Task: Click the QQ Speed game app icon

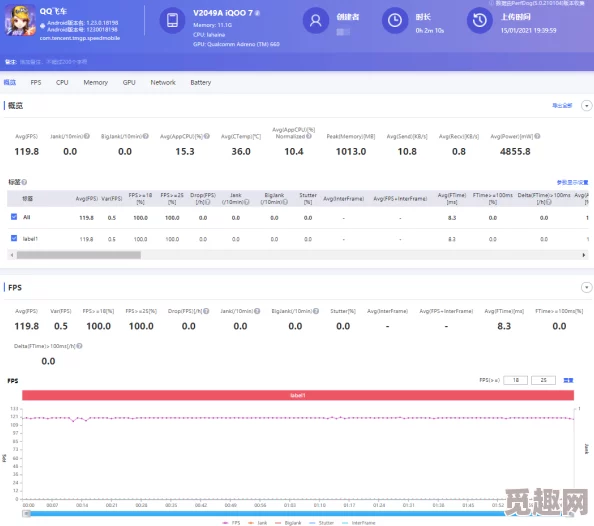Action: 20,20
